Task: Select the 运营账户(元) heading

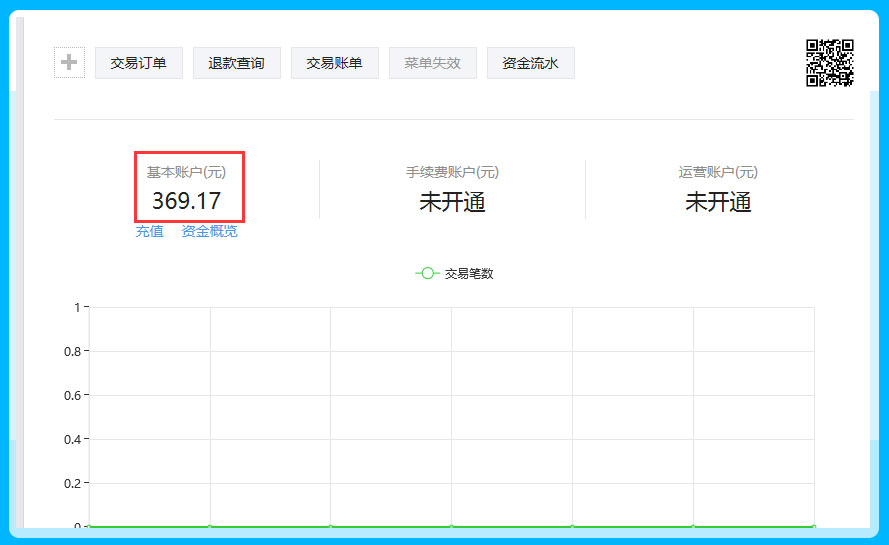Action: [x=718, y=172]
